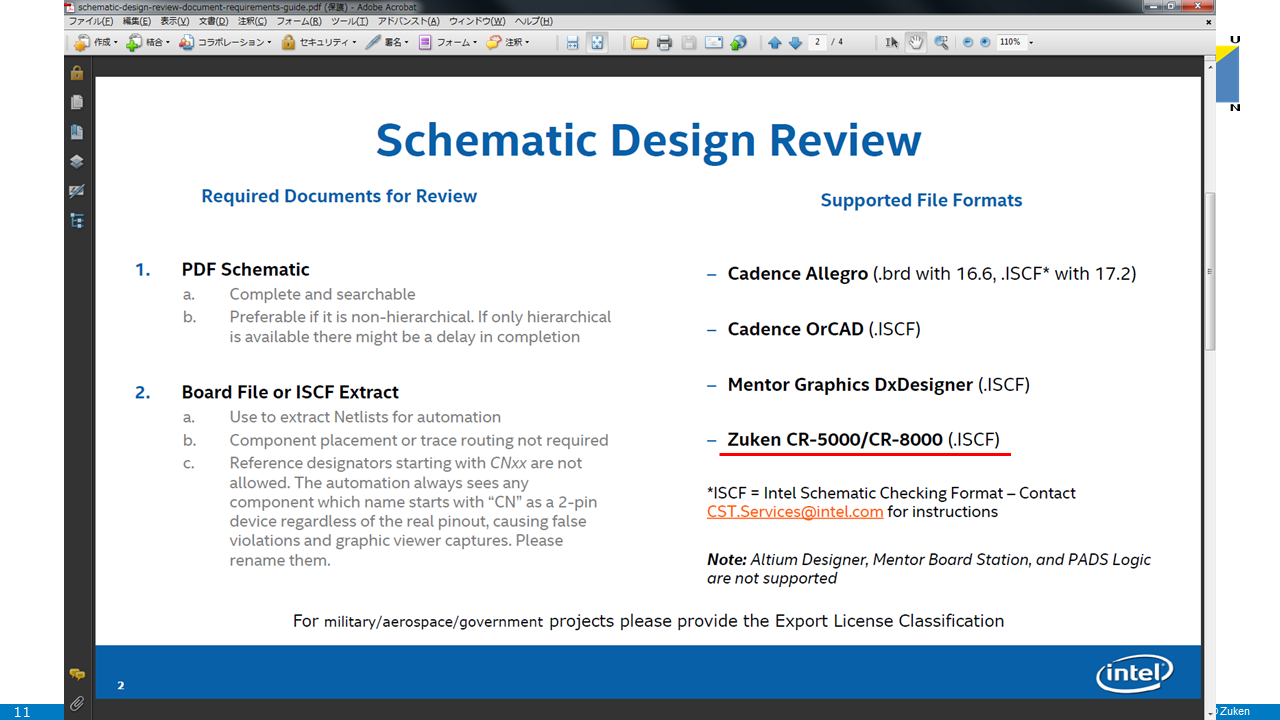Screen dimensions: 1280x720
Task: Click the 'Cadence OrCAD (.ISCF)' line
Action: [824, 329]
